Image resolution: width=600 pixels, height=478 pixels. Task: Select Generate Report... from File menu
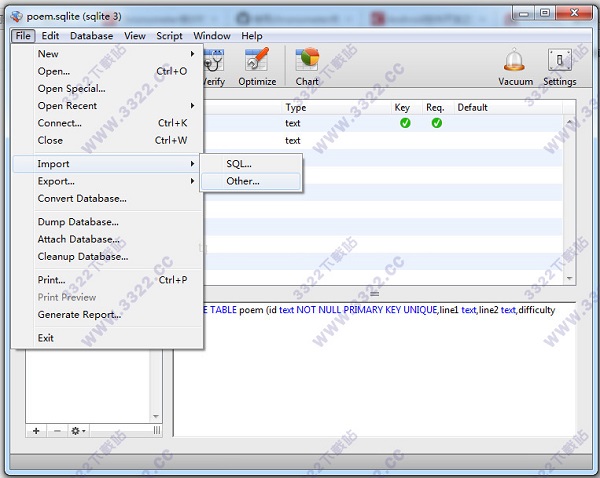click(79, 315)
